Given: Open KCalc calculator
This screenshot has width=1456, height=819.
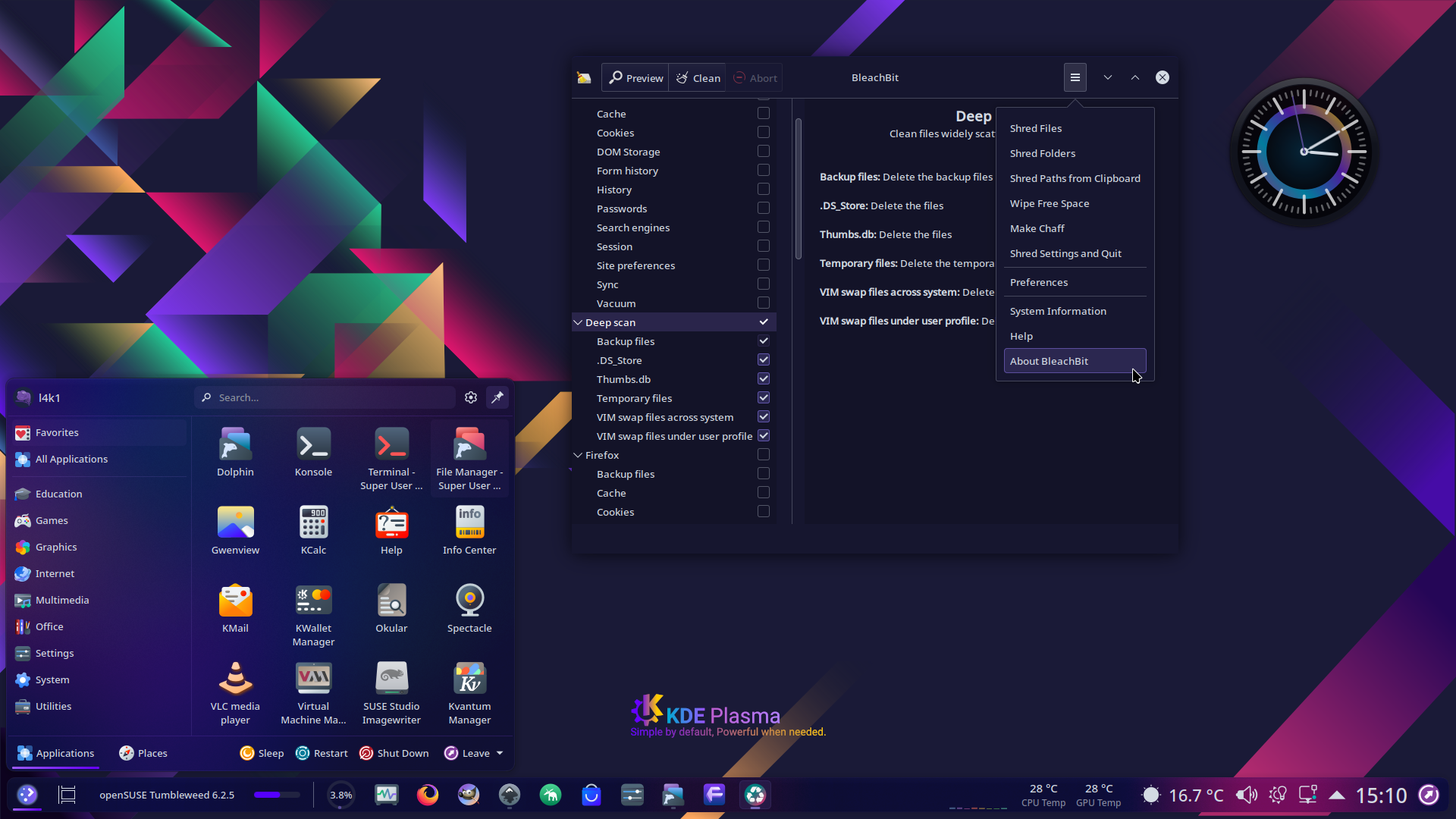Looking at the screenshot, I should [x=313, y=531].
